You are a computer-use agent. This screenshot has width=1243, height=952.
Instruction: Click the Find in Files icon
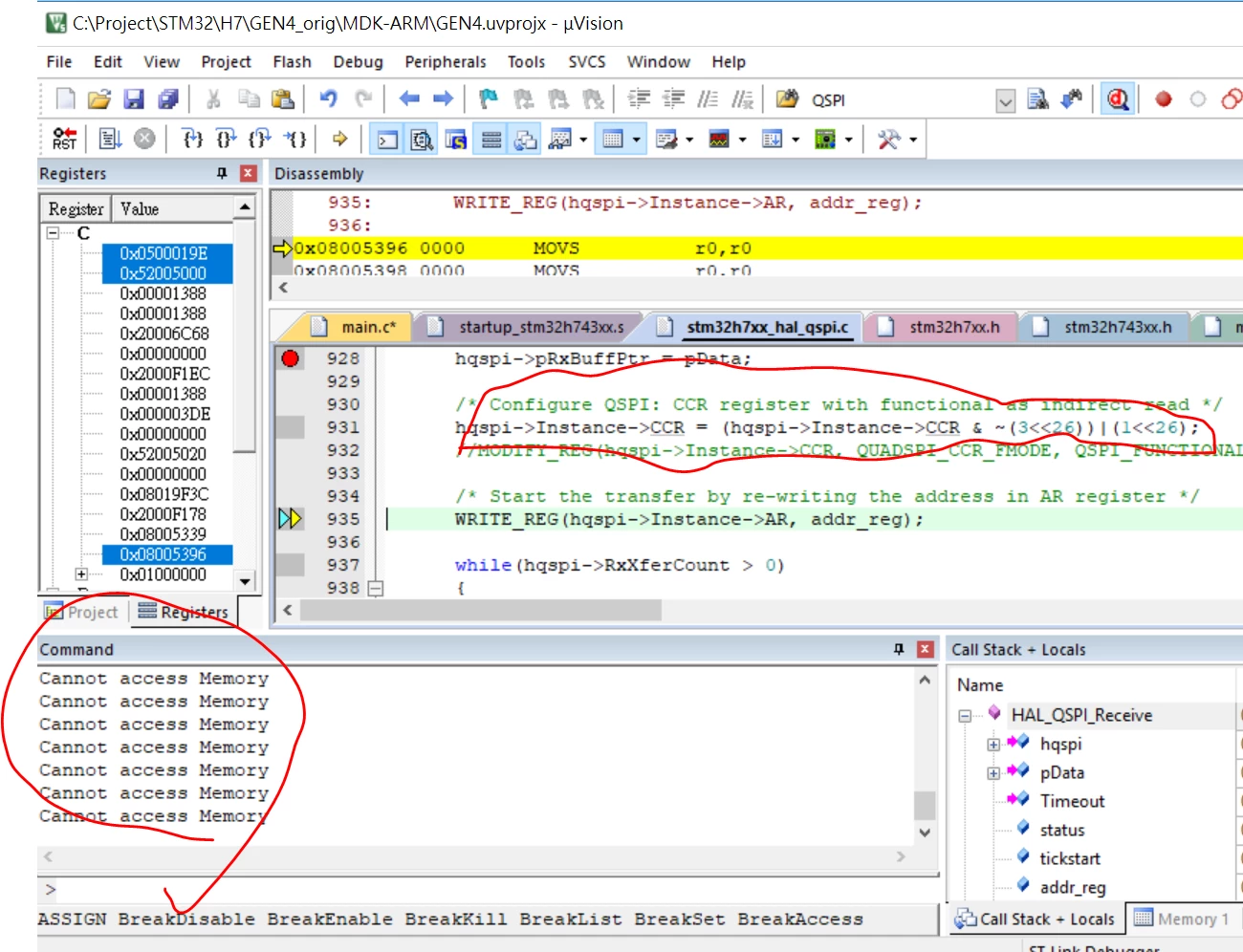tap(787, 99)
